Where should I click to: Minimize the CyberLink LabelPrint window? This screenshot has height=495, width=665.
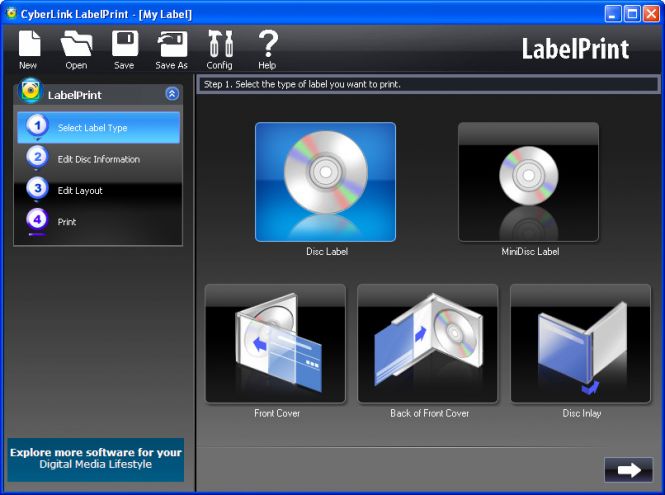click(612, 14)
